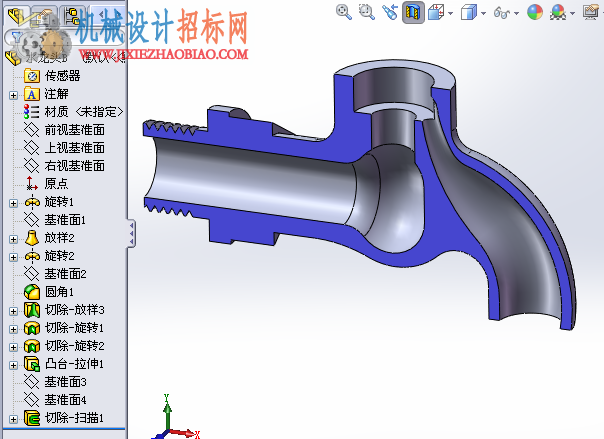
Task: Expand the 切除-放样3 feature node
Action: point(13,311)
